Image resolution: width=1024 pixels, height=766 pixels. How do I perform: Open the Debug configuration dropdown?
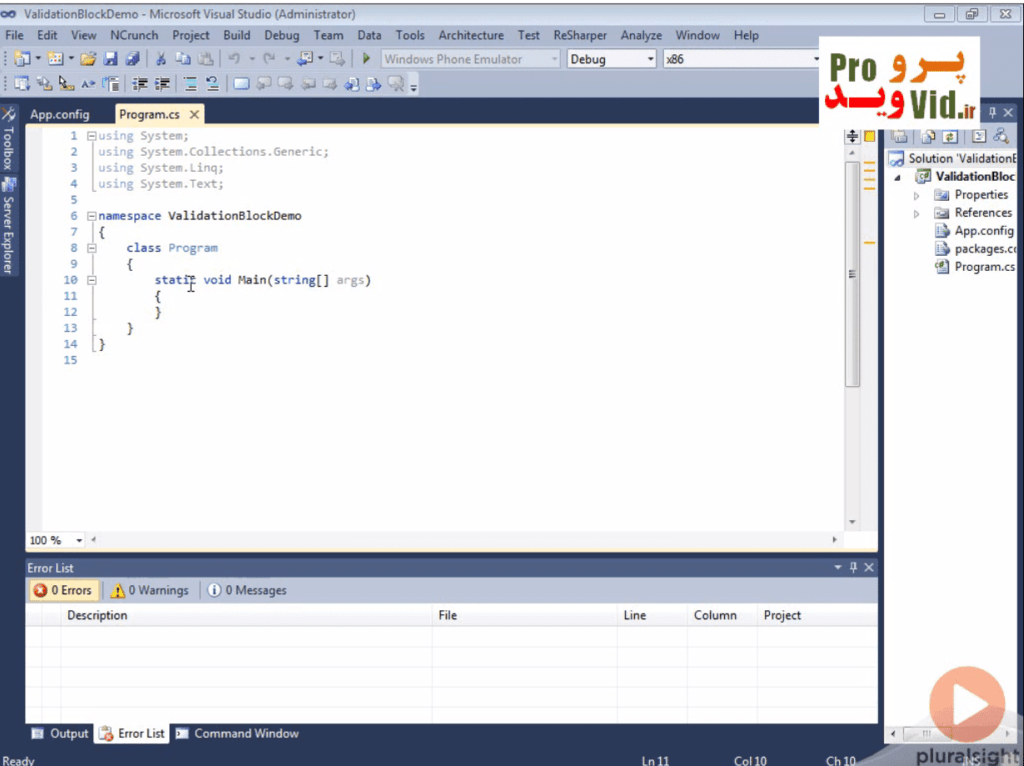[611, 59]
